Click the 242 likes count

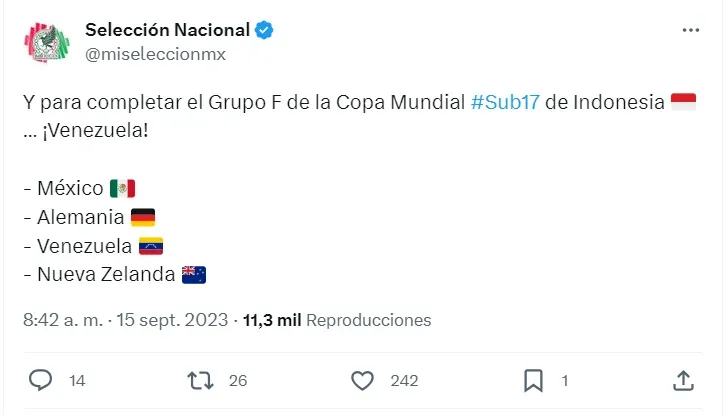coord(404,381)
